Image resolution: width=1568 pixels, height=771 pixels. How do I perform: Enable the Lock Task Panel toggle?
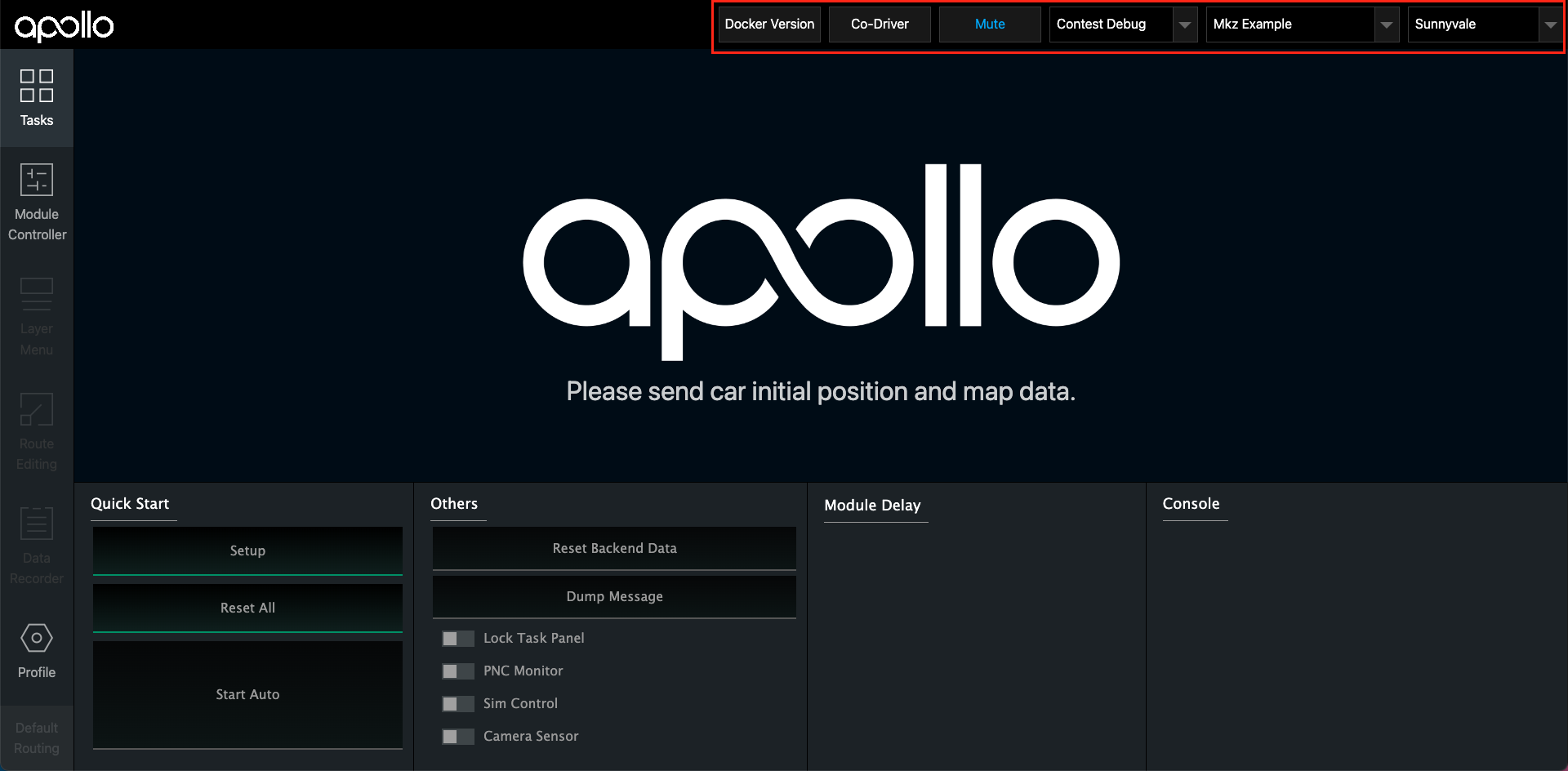pyautogui.click(x=457, y=638)
